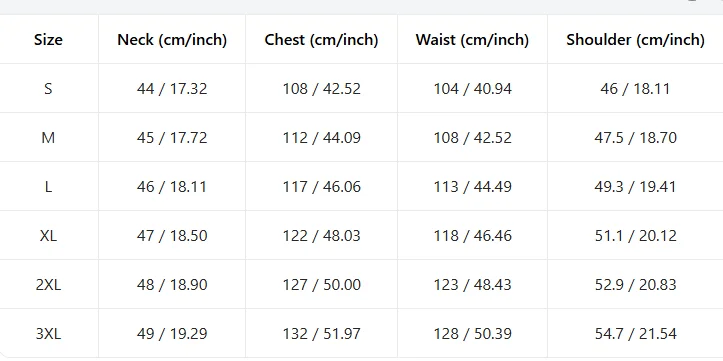Screen dimensions: 723x361
Task: Click the Neck (cm/inch) column header
Action: tap(172, 40)
